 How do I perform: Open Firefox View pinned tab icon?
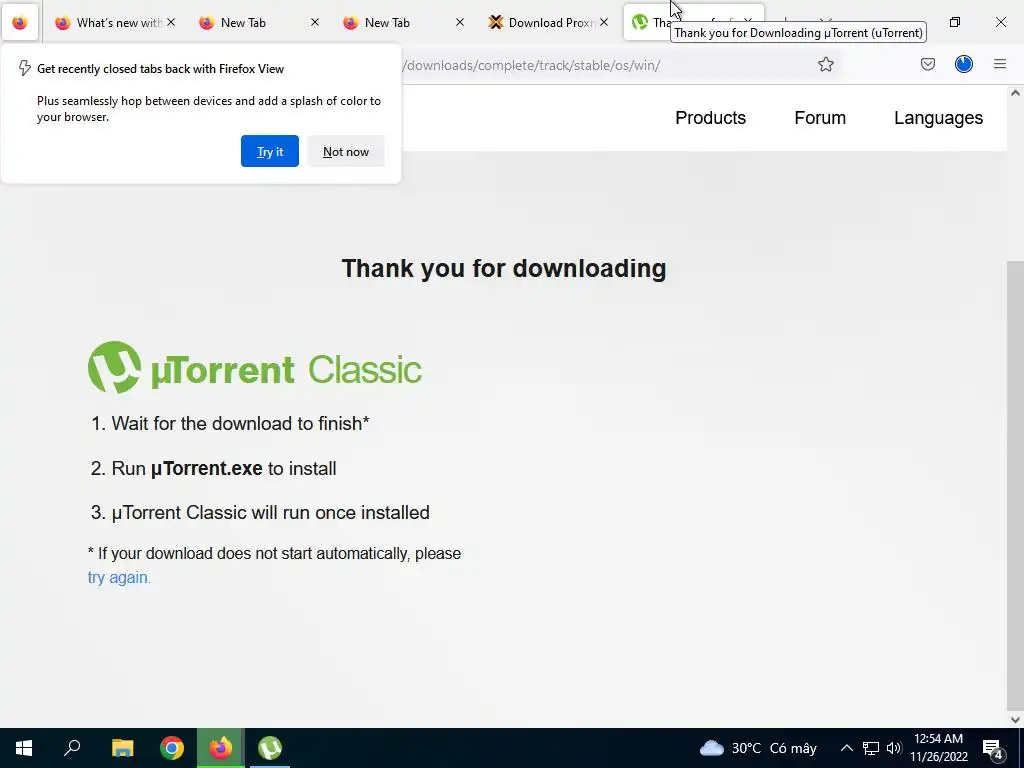pyautogui.click(x=20, y=22)
